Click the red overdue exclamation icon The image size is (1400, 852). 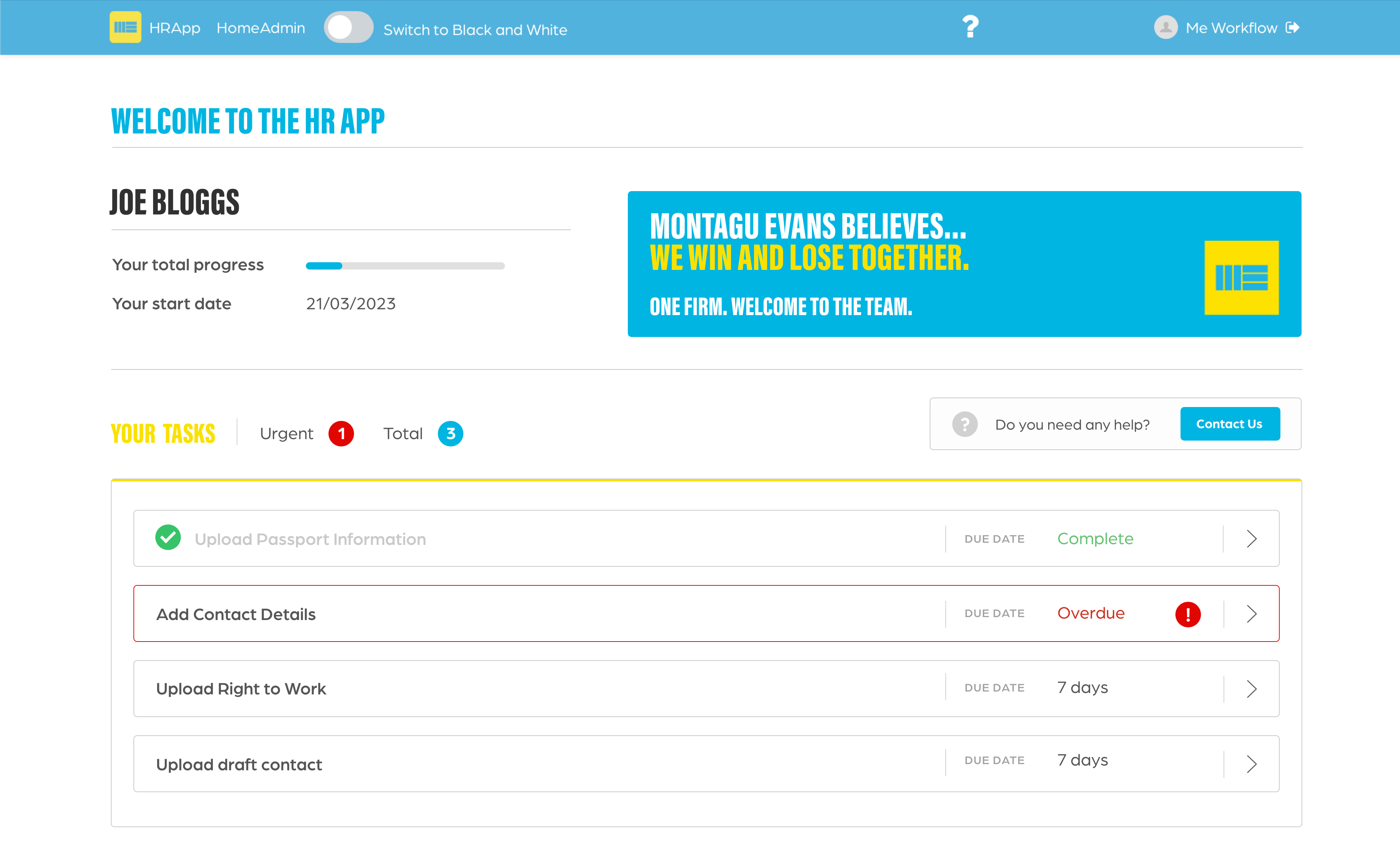(x=1187, y=614)
